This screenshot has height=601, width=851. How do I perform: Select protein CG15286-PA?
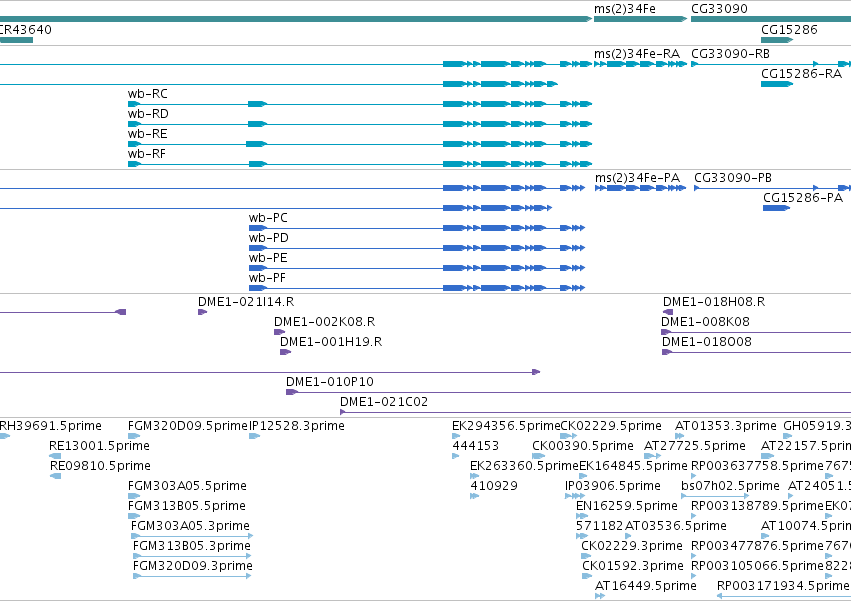coord(803,198)
